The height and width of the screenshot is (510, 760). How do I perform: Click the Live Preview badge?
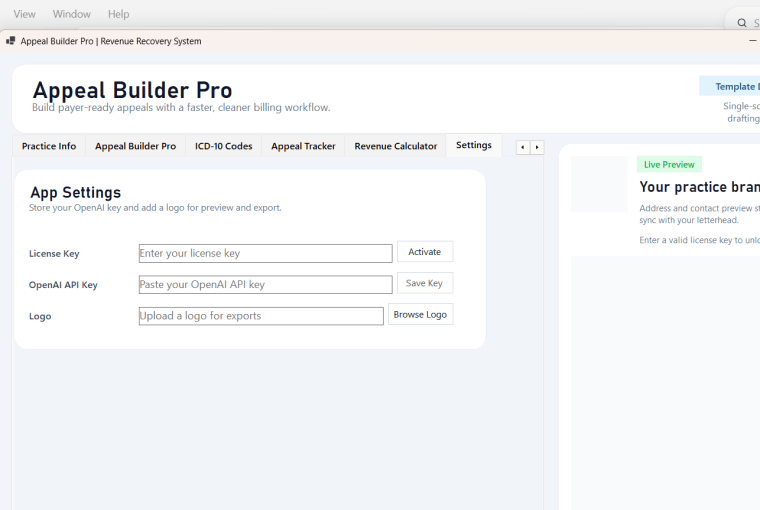(669, 164)
